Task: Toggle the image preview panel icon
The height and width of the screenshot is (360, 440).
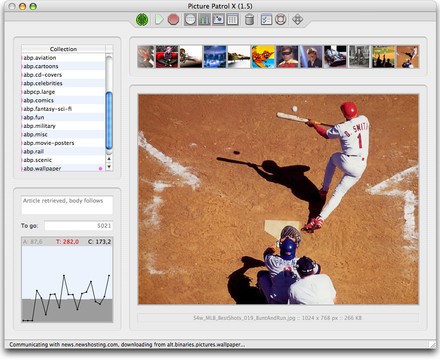Action: 218,20
